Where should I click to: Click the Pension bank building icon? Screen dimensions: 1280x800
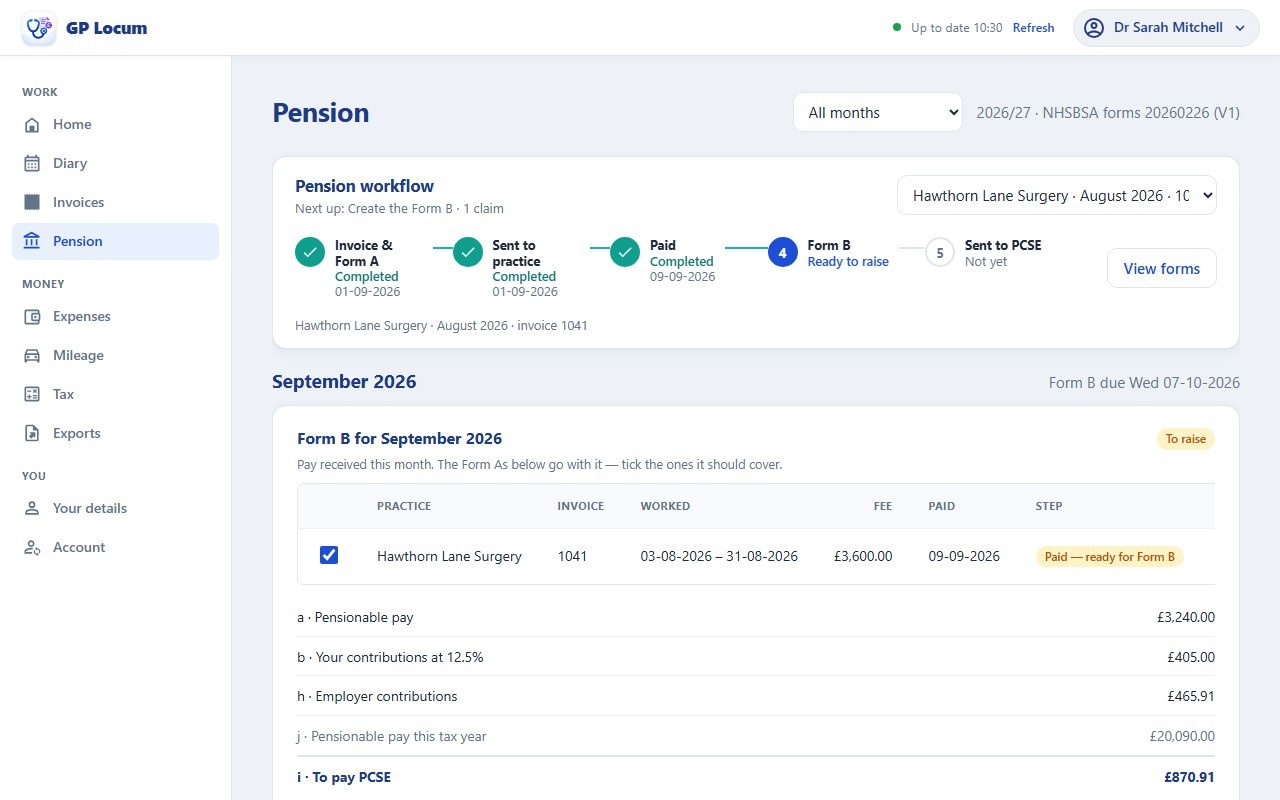[x=32, y=242]
